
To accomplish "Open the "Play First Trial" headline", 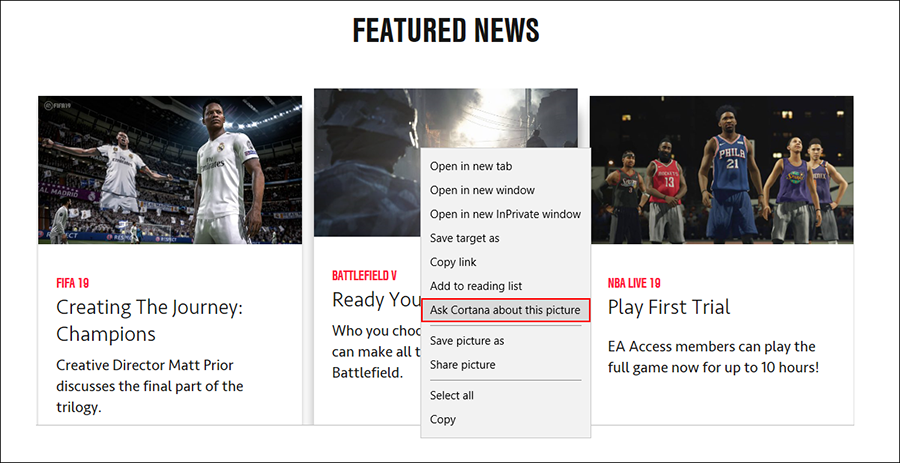I will (x=669, y=307).
